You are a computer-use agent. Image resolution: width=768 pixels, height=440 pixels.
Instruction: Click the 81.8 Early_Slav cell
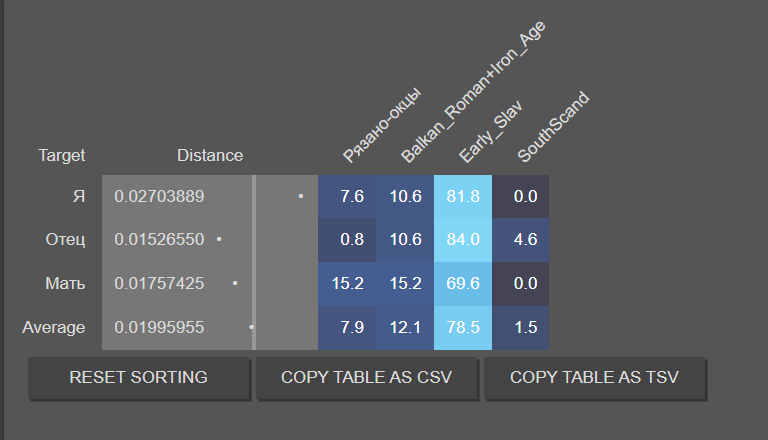tap(463, 197)
